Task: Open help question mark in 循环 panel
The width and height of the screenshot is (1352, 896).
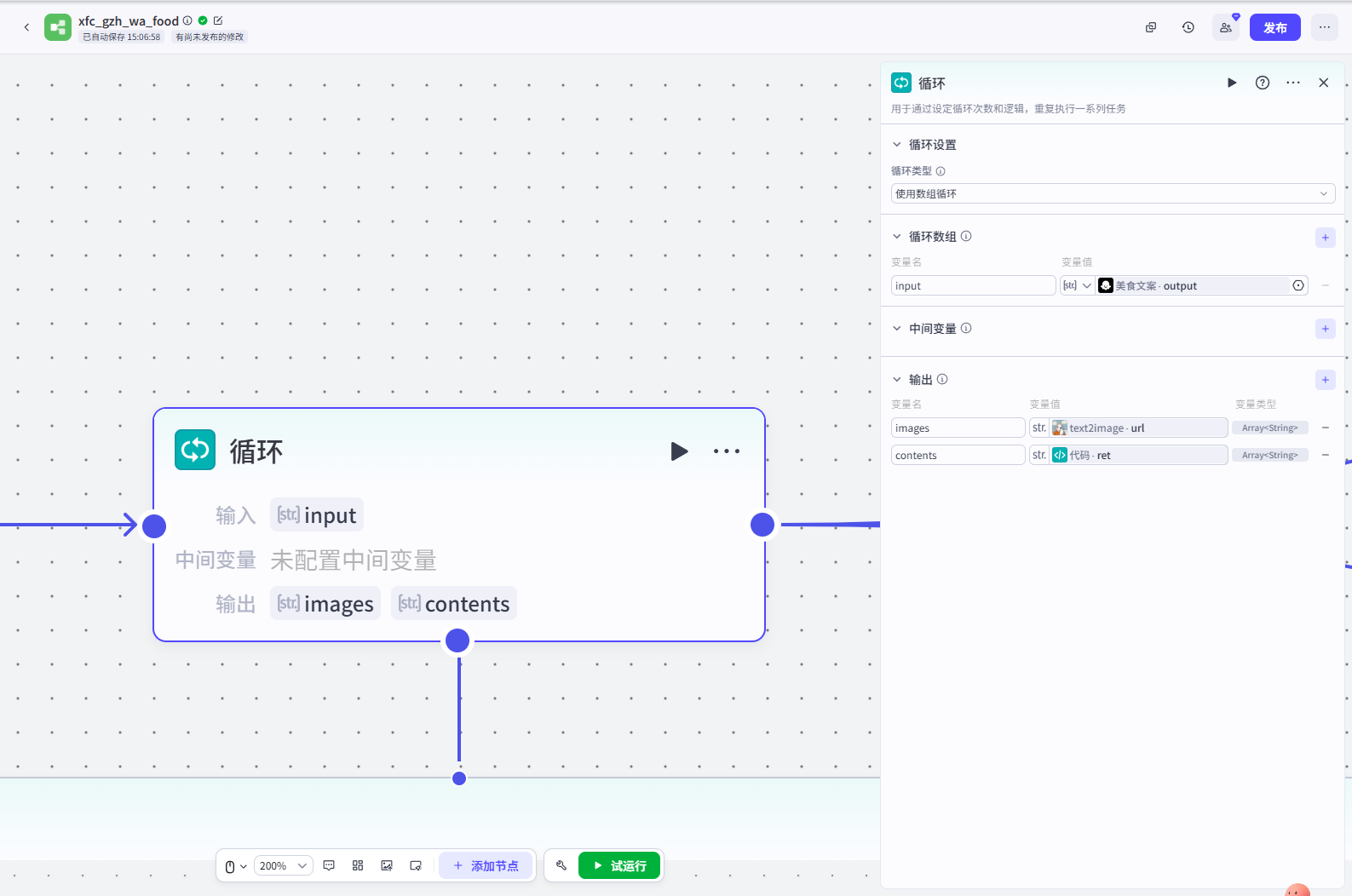Action: click(x=1263, y=83)
